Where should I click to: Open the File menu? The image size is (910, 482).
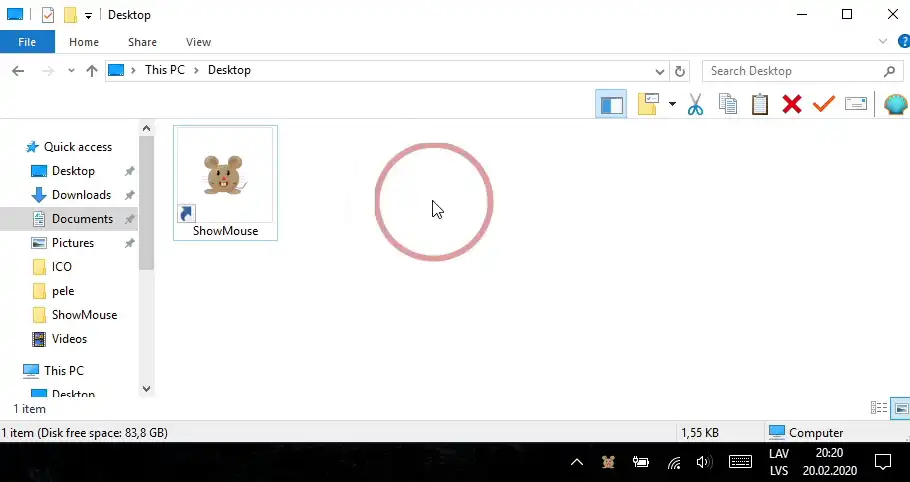[27, 42]
